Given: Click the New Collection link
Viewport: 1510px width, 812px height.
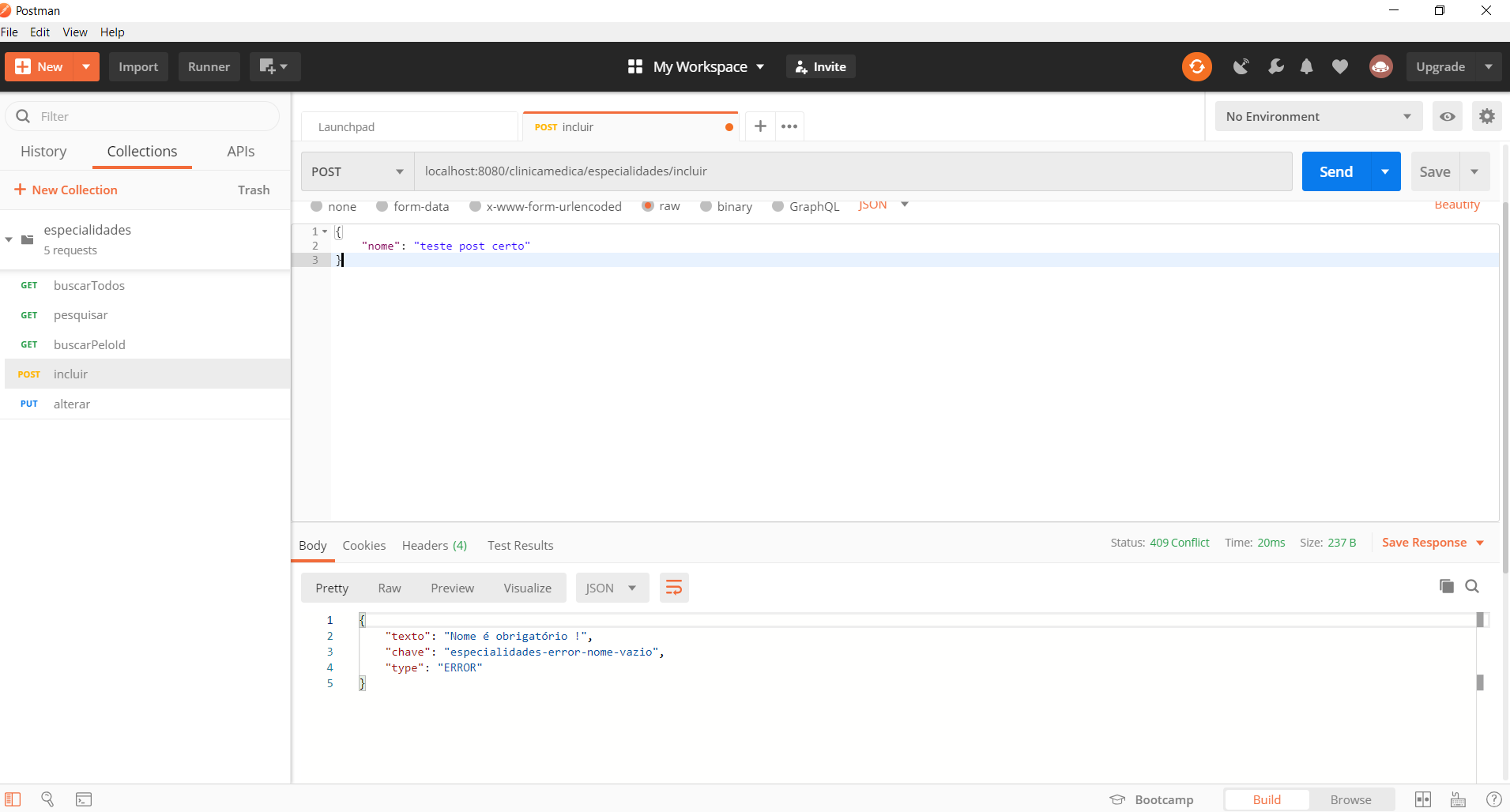Looking at the screenshot, I should pyautogui.click(x=66, y=190).
